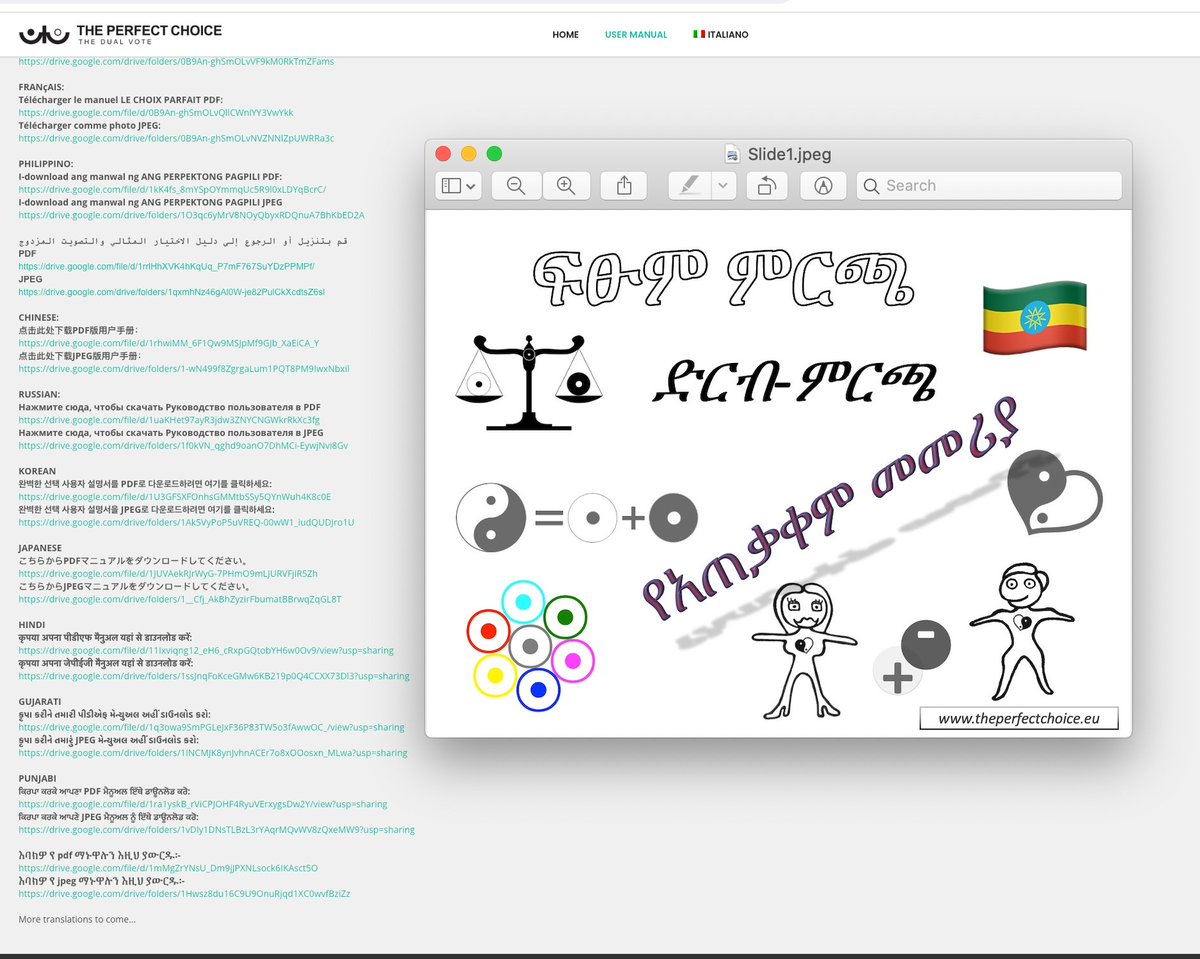Open the Russian PDF manual link
1200x959 pixels.
[169, 420]
